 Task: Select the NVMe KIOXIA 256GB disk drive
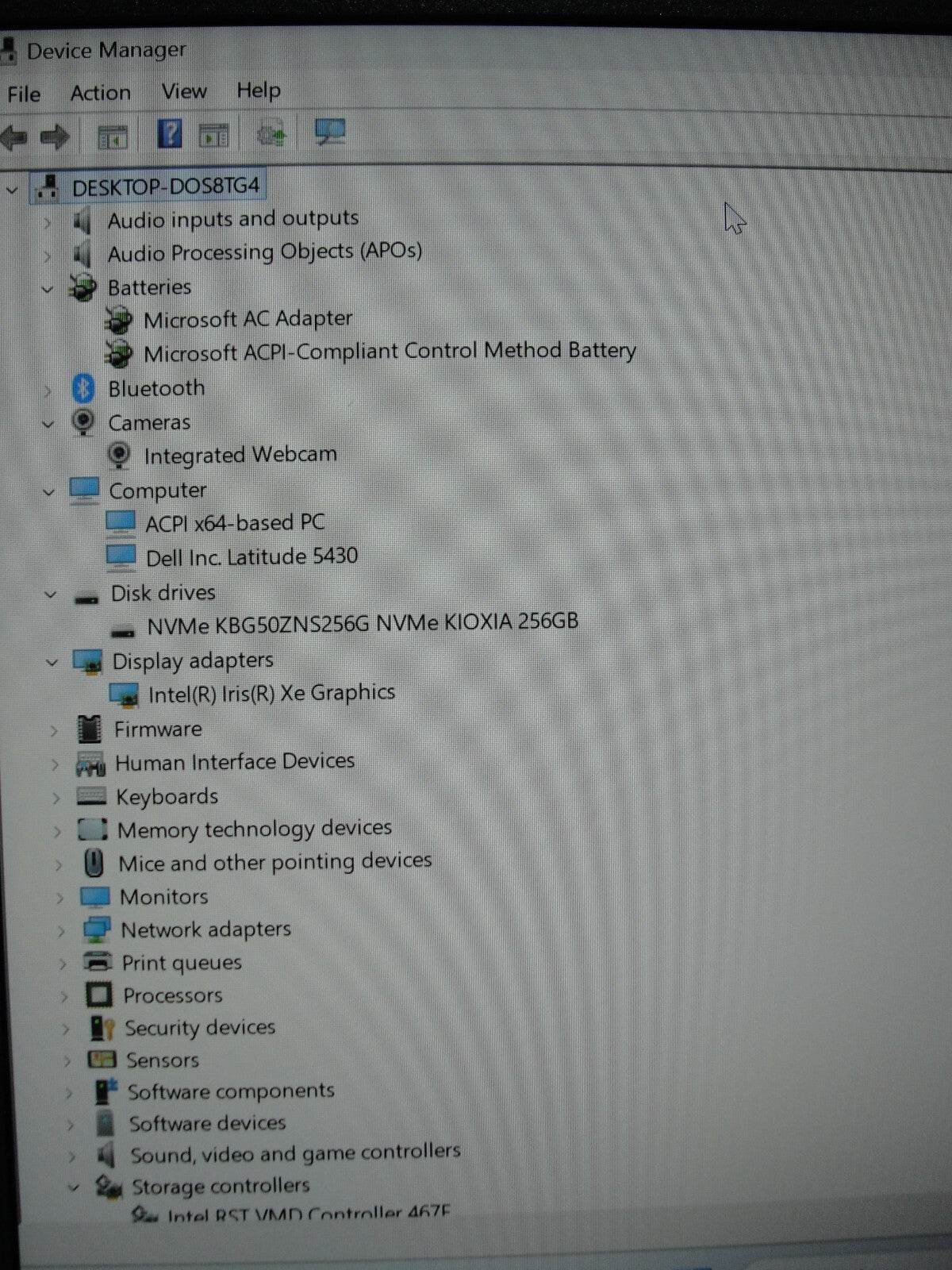362,623
